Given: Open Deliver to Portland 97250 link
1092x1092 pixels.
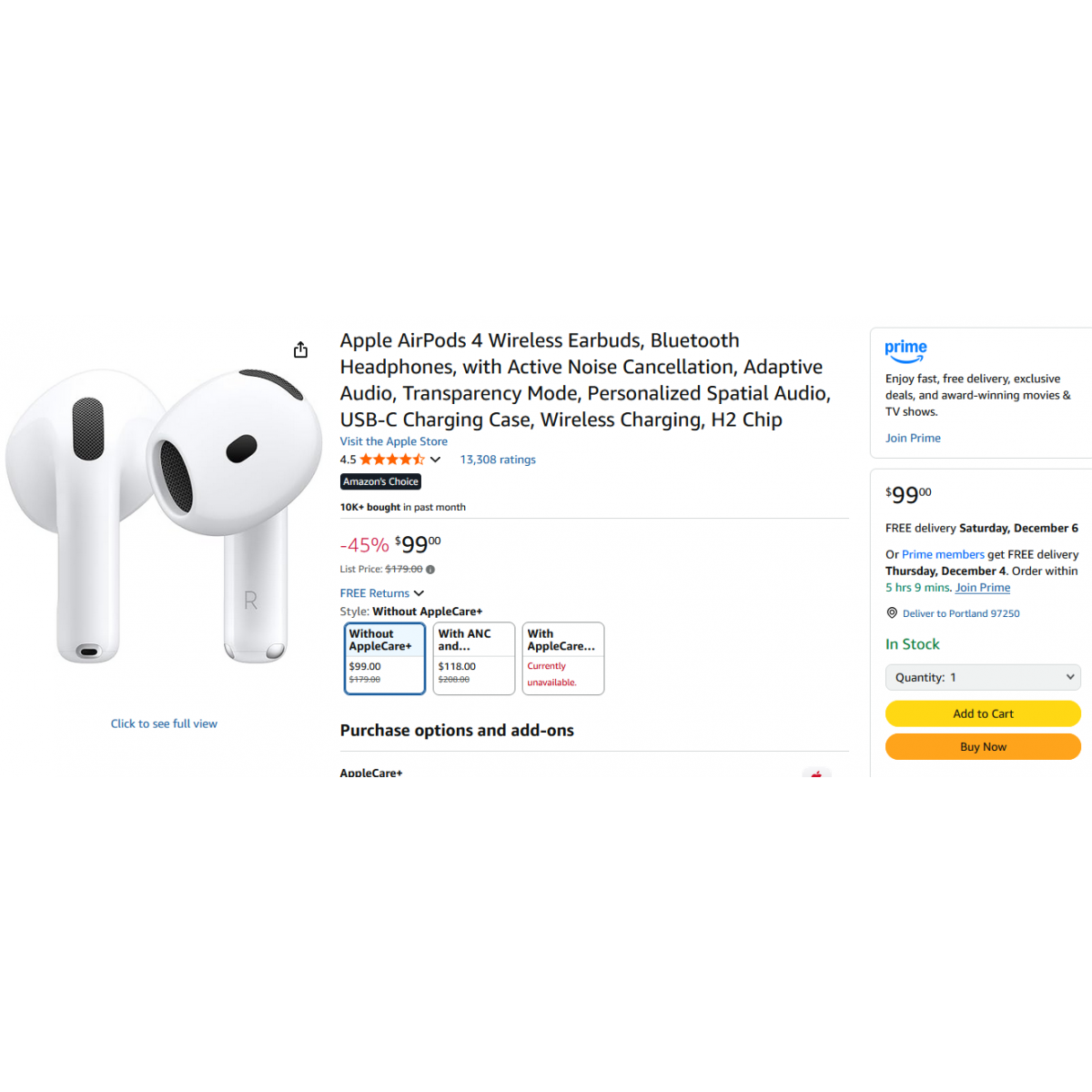Looking at the screenshot, I should coord(961,613).
